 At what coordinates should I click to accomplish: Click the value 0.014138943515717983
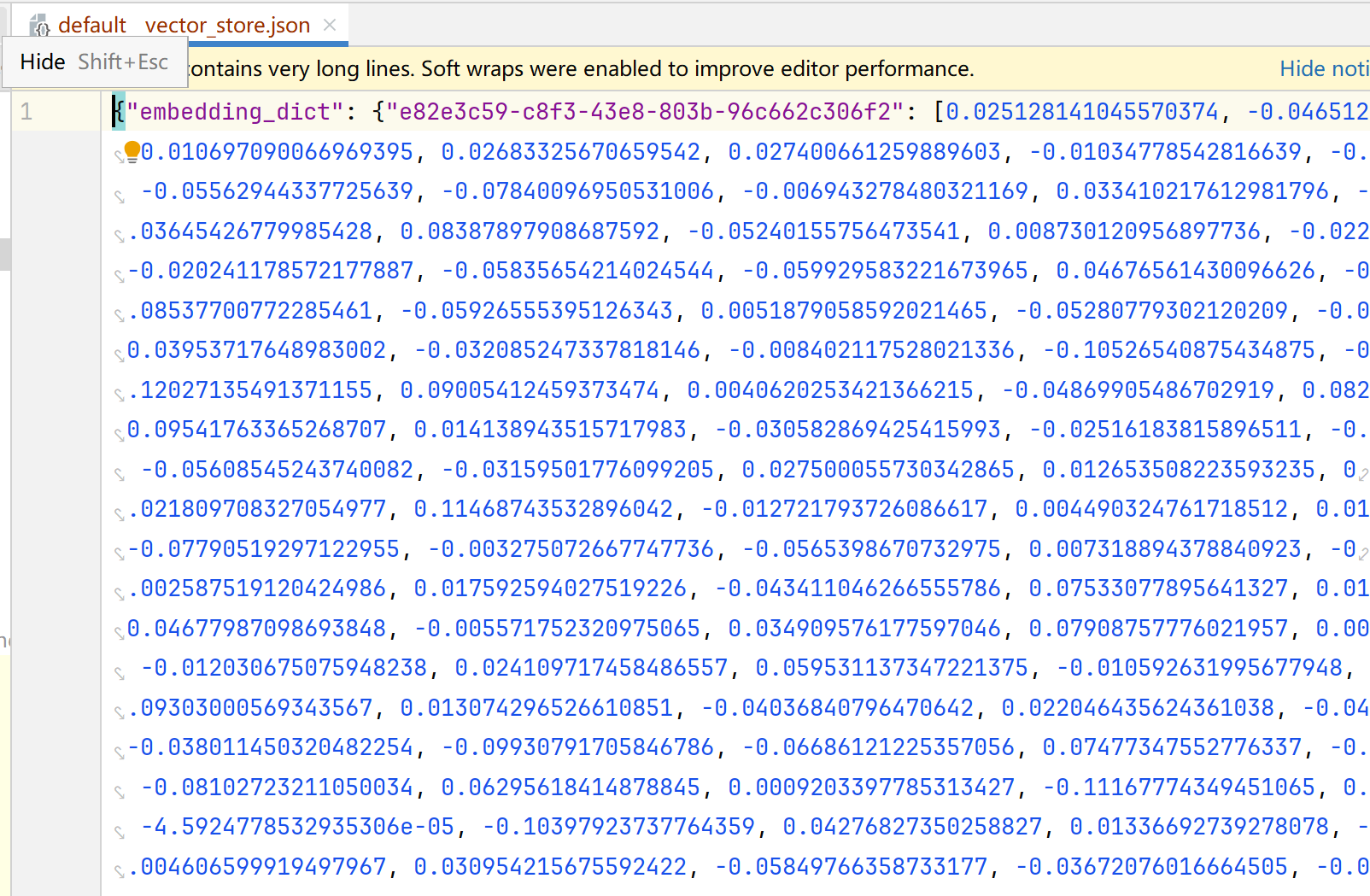[551, 430]
